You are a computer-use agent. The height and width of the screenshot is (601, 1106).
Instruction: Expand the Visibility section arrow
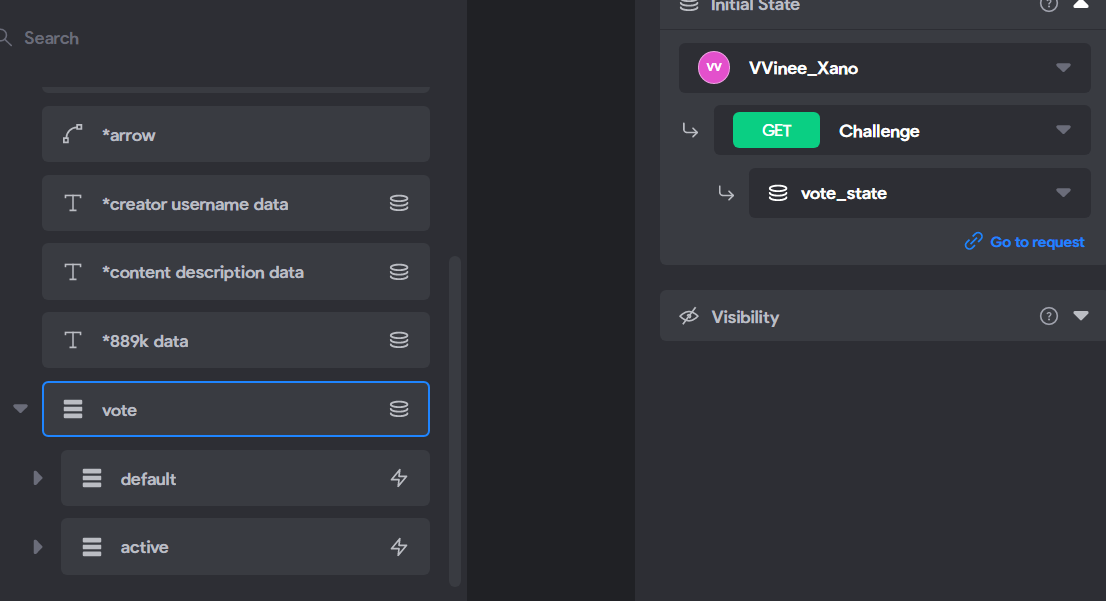coord(1081,315)
